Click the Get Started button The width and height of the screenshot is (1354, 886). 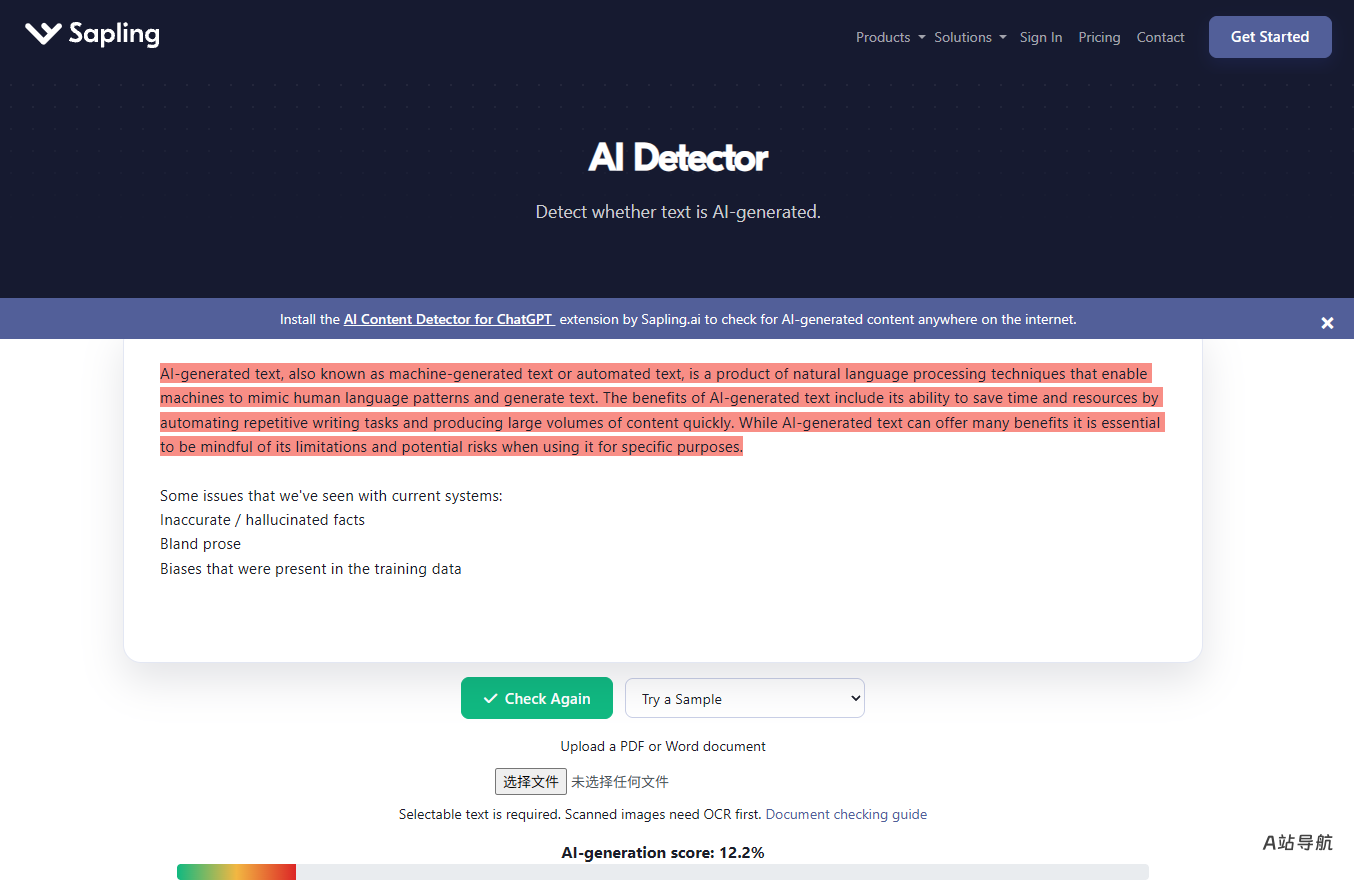point(1270,37)
